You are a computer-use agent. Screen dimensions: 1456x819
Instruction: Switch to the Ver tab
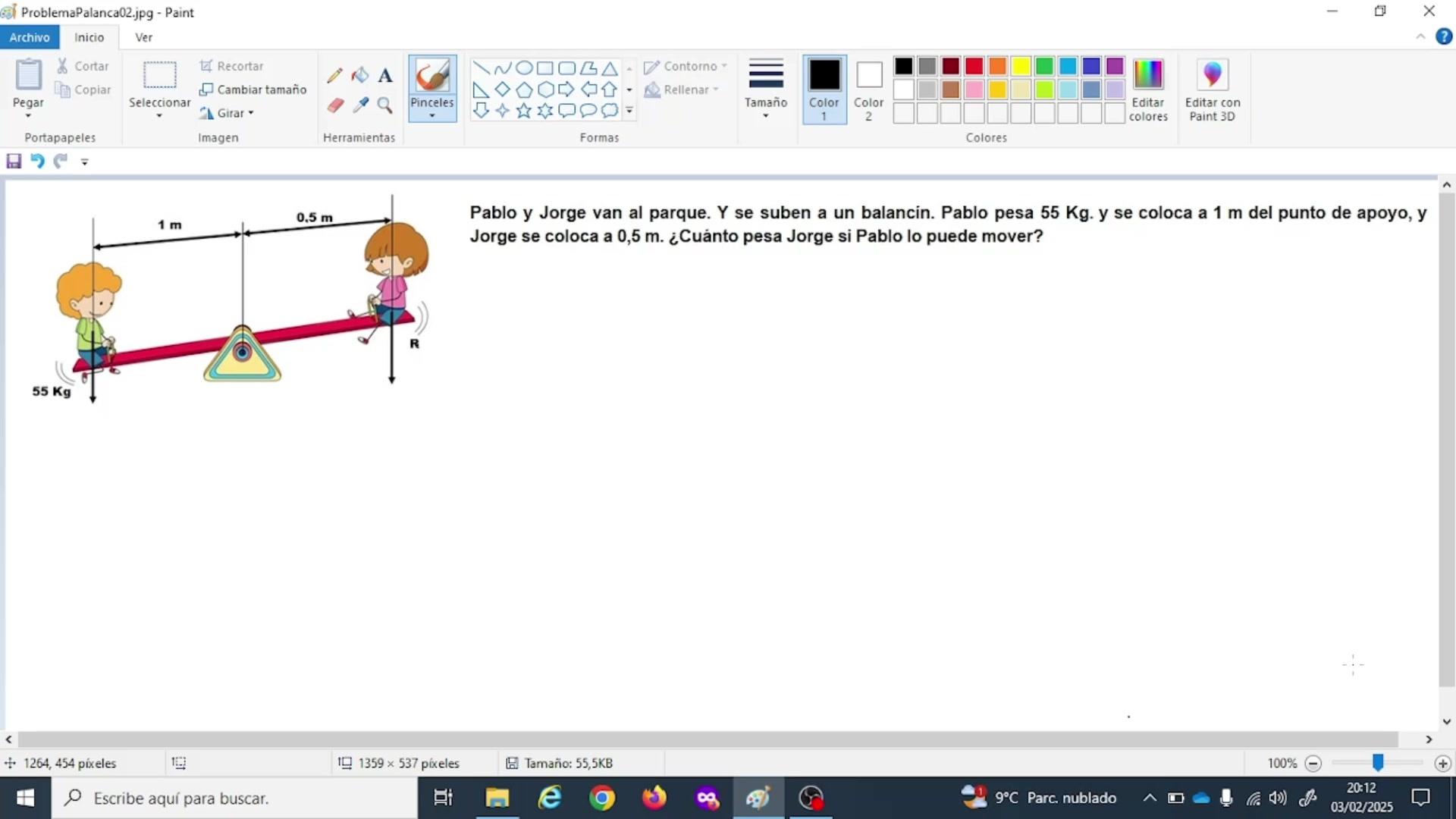(x=143, y=37)
